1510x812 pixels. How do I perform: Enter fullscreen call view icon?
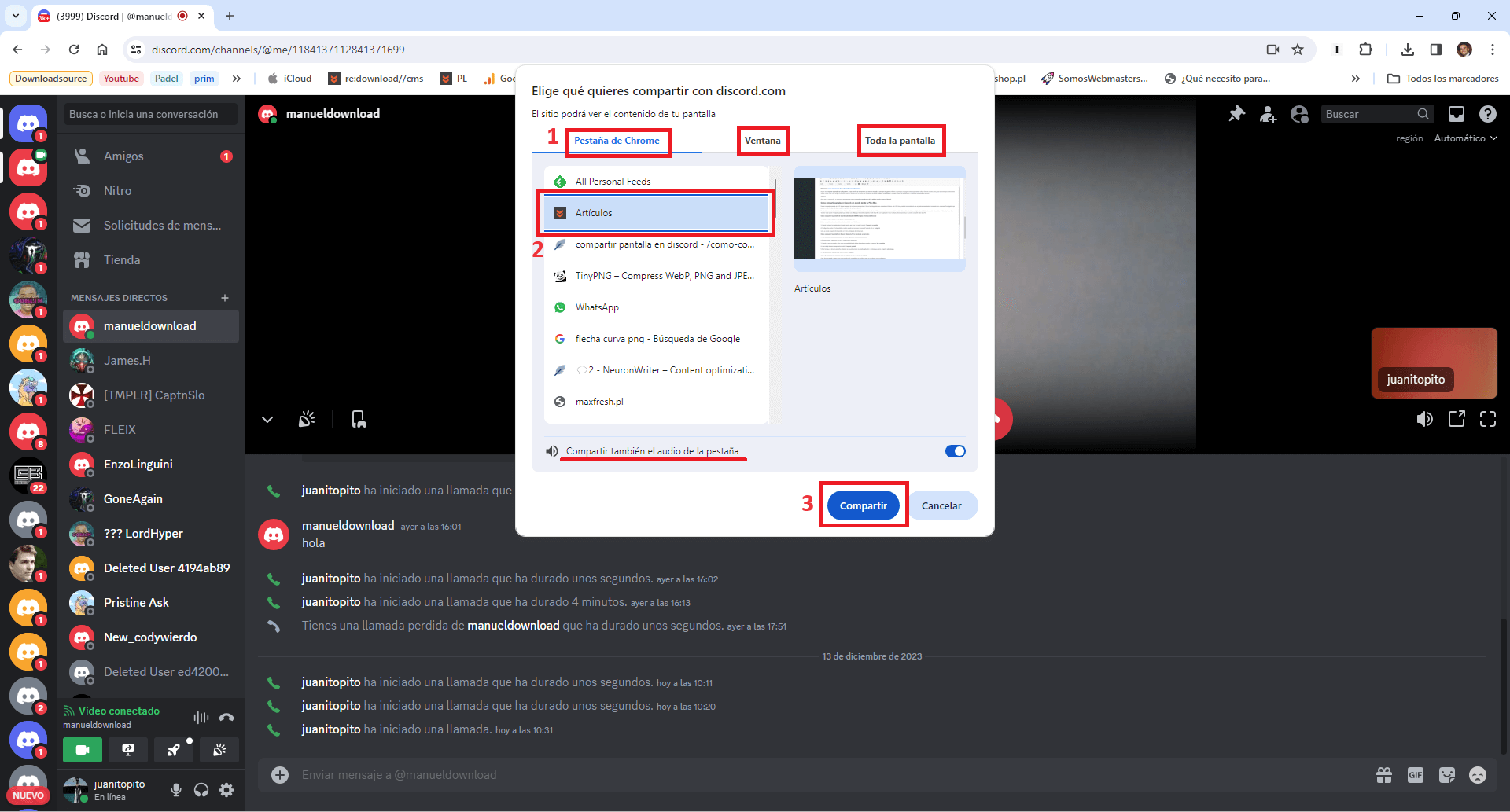[1488, 419]
